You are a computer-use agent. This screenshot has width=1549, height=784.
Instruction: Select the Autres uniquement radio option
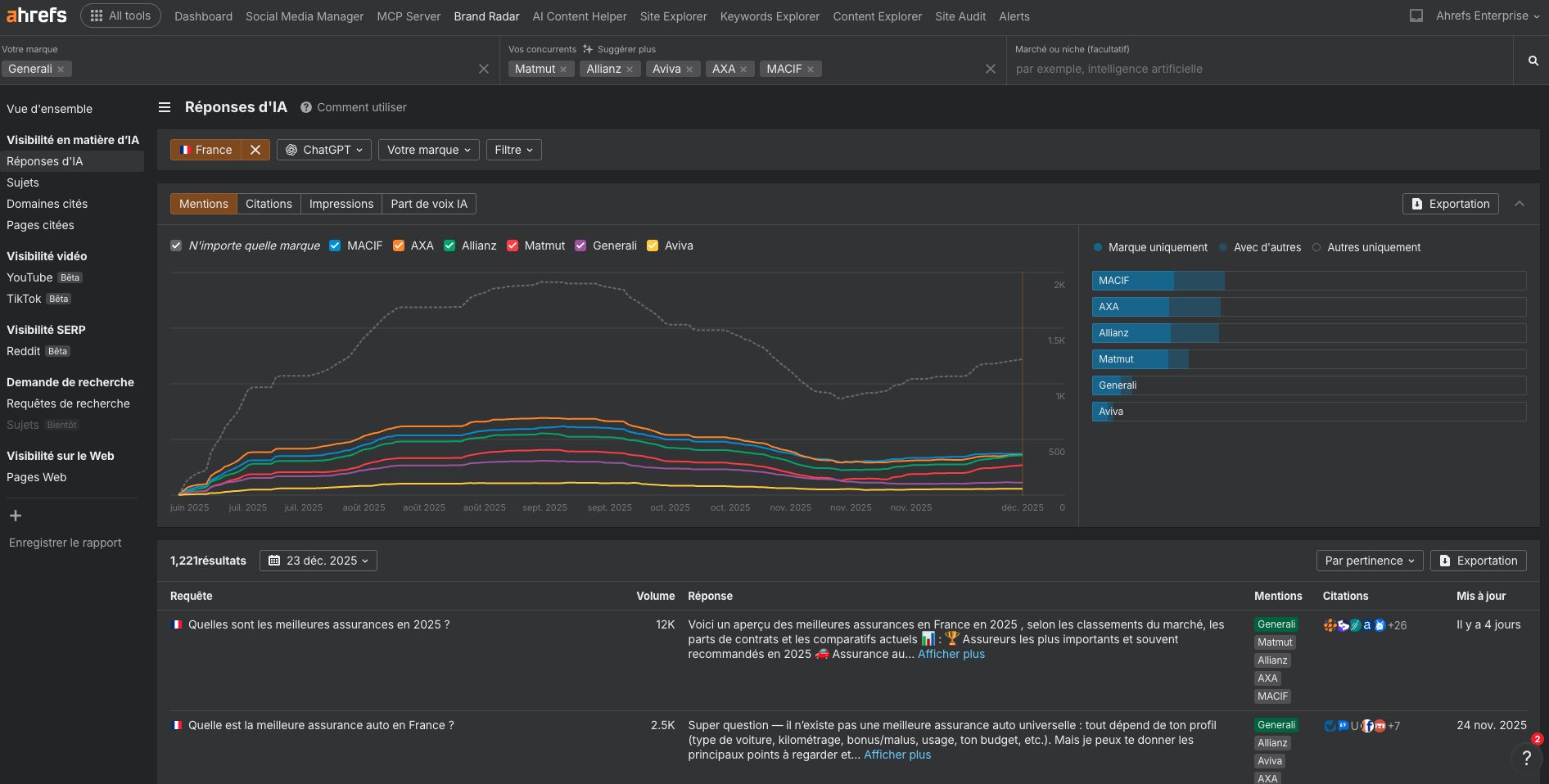click(x=1316, y=247)
